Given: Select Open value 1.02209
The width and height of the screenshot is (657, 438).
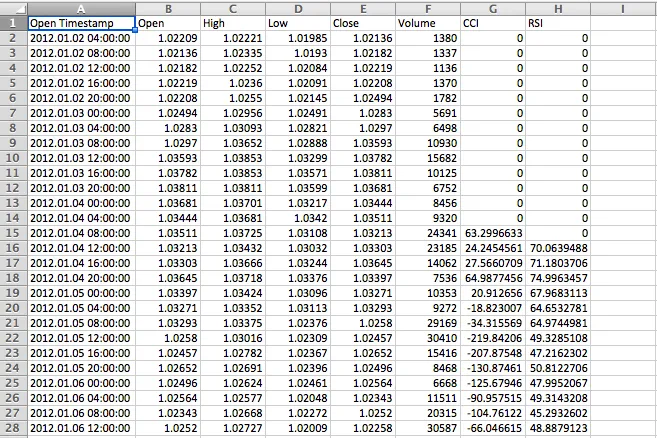Looking at the screenshot, I should (168, 38).
